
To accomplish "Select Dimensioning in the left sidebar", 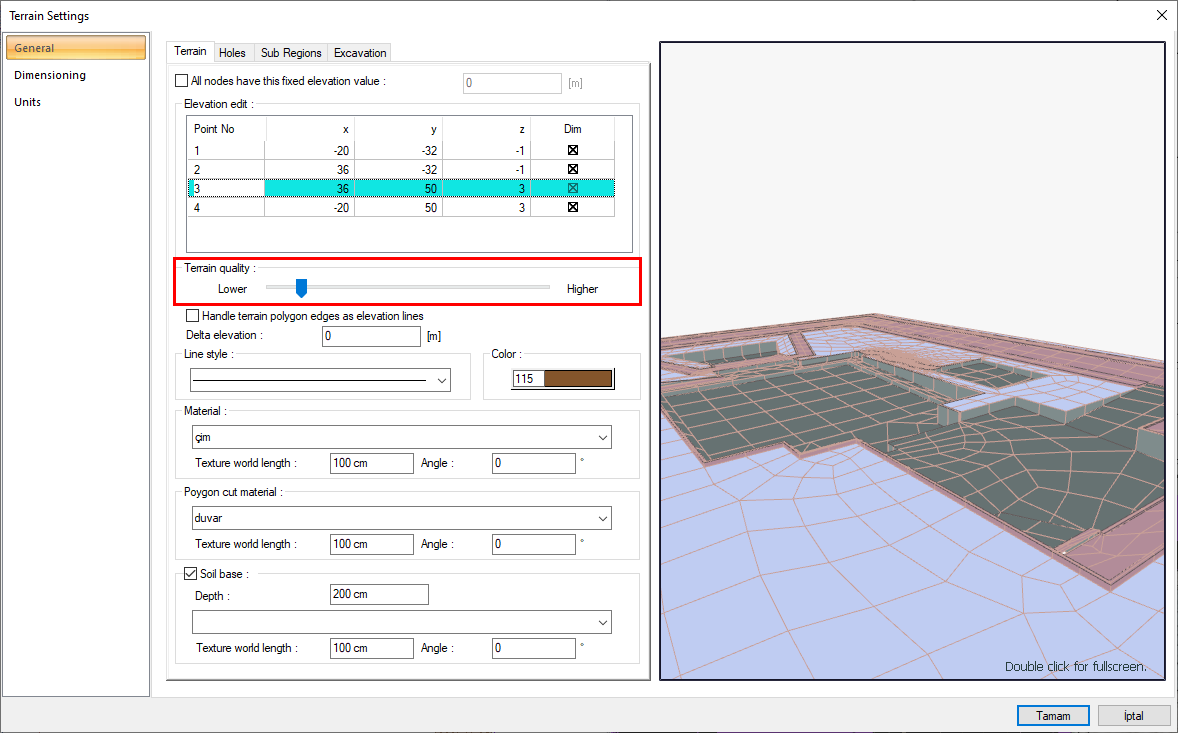I will click(x=50, y=75).
